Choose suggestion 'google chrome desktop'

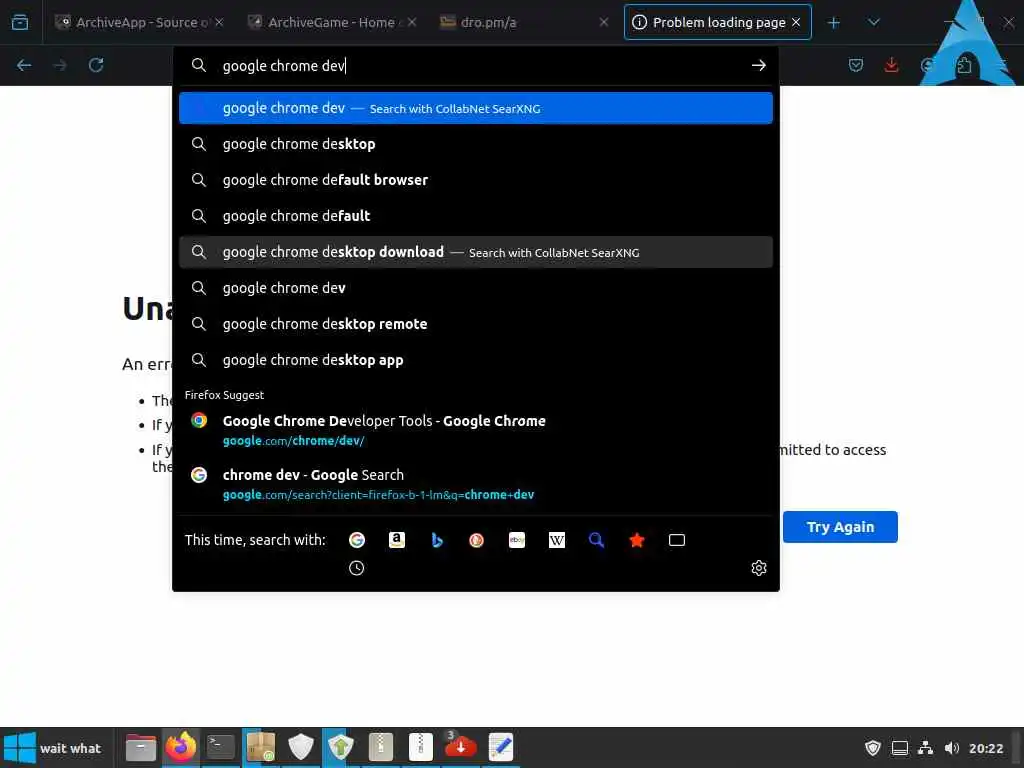click(475, 144)
